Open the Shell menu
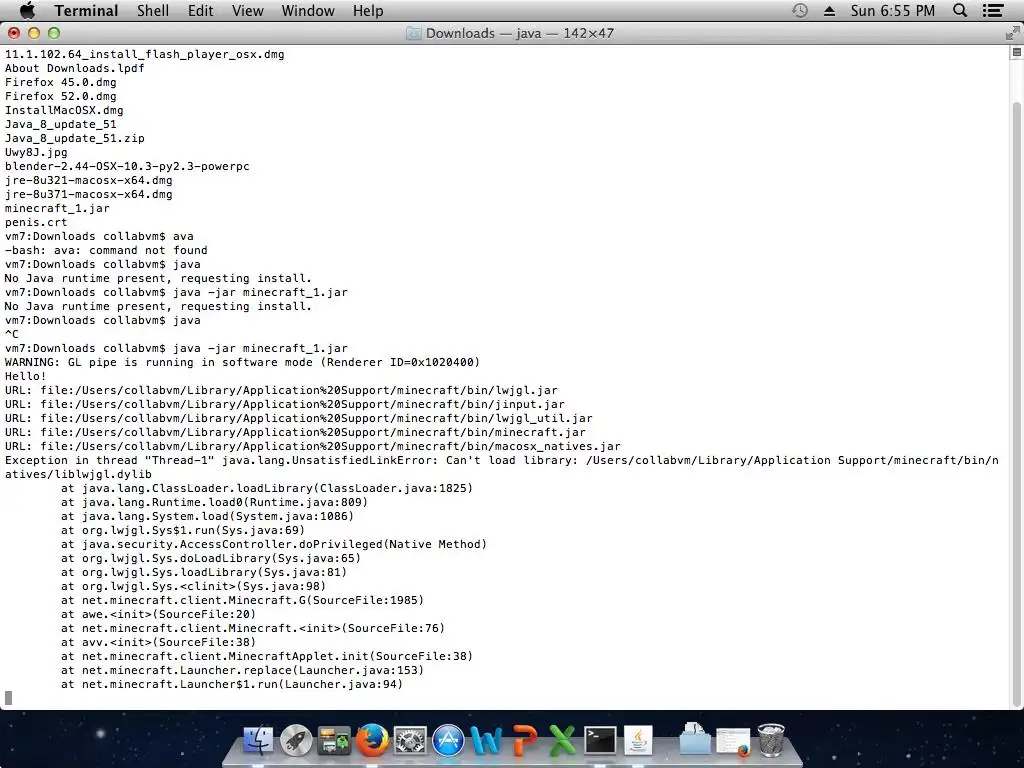Viewport: 1024px width, 768px height. coord(153,10)
